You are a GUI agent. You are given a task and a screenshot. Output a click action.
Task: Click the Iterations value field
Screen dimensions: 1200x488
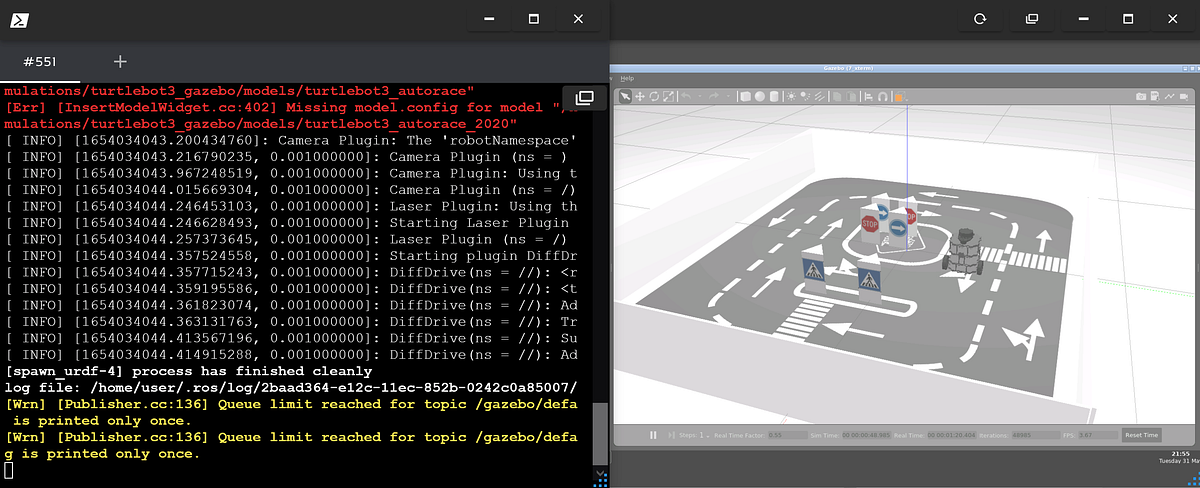pyautogui.click(x=1038, y=435)
